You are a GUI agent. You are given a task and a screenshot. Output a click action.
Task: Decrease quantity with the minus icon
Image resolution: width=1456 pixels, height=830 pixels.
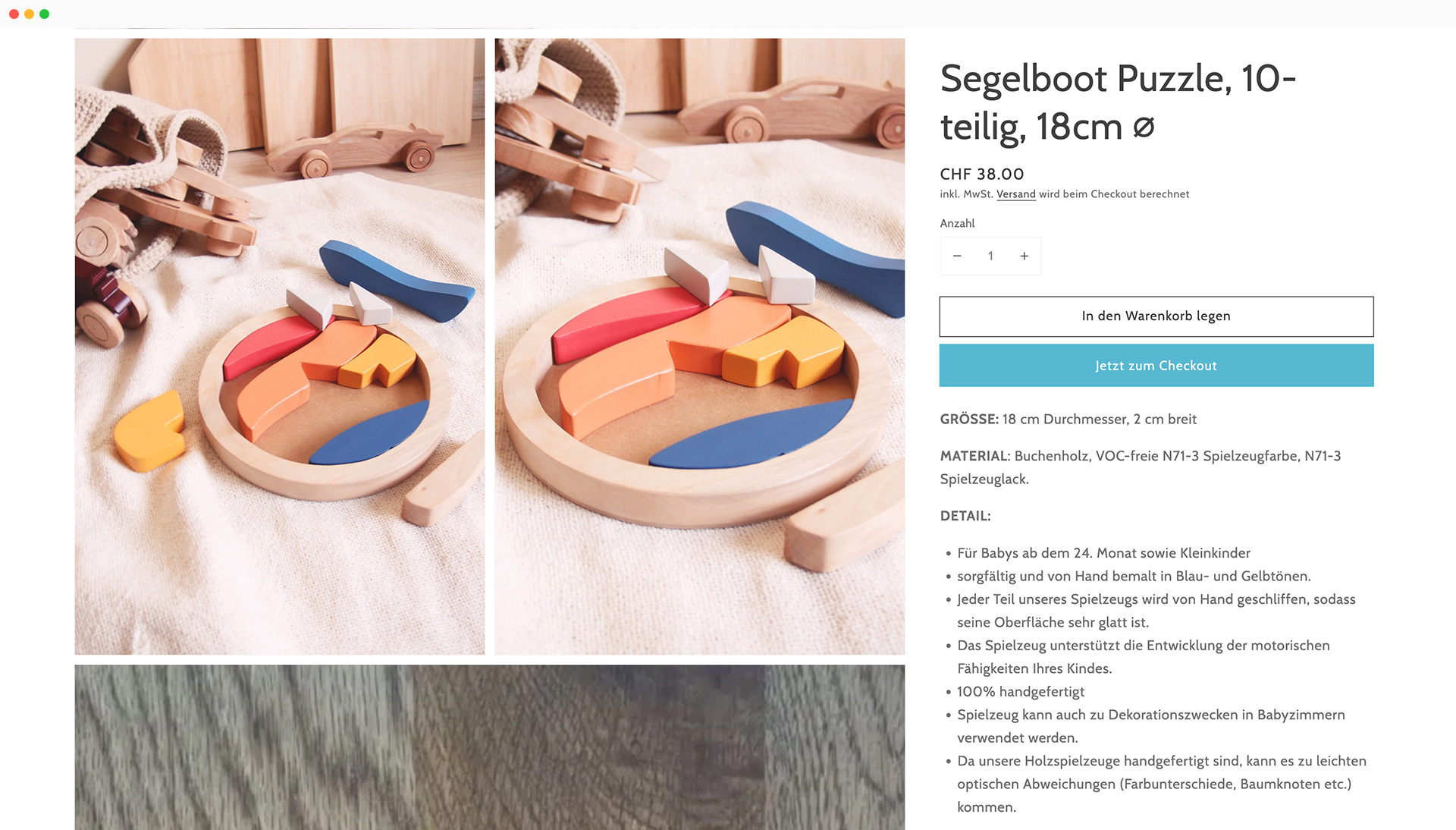[957, 256]
